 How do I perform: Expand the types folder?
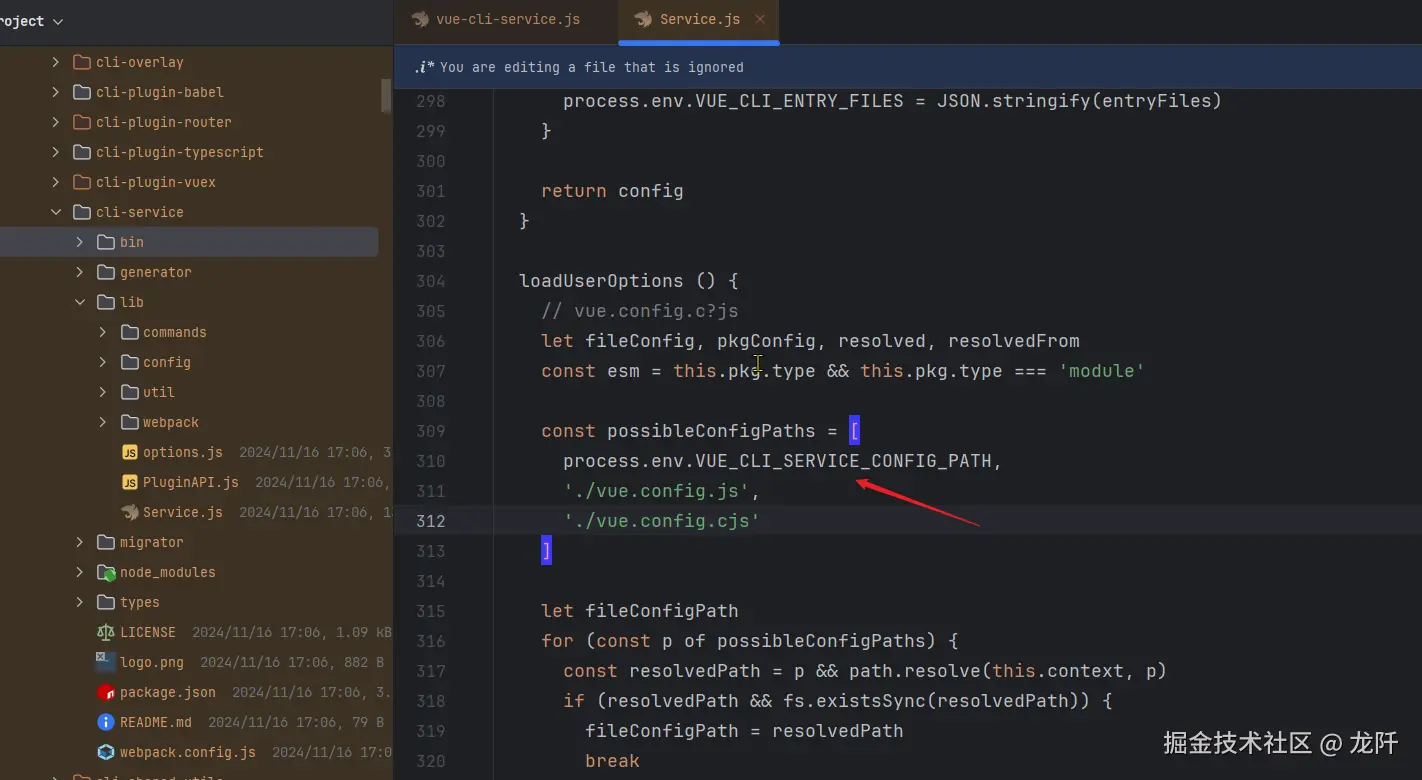click(x=80, y=602)
